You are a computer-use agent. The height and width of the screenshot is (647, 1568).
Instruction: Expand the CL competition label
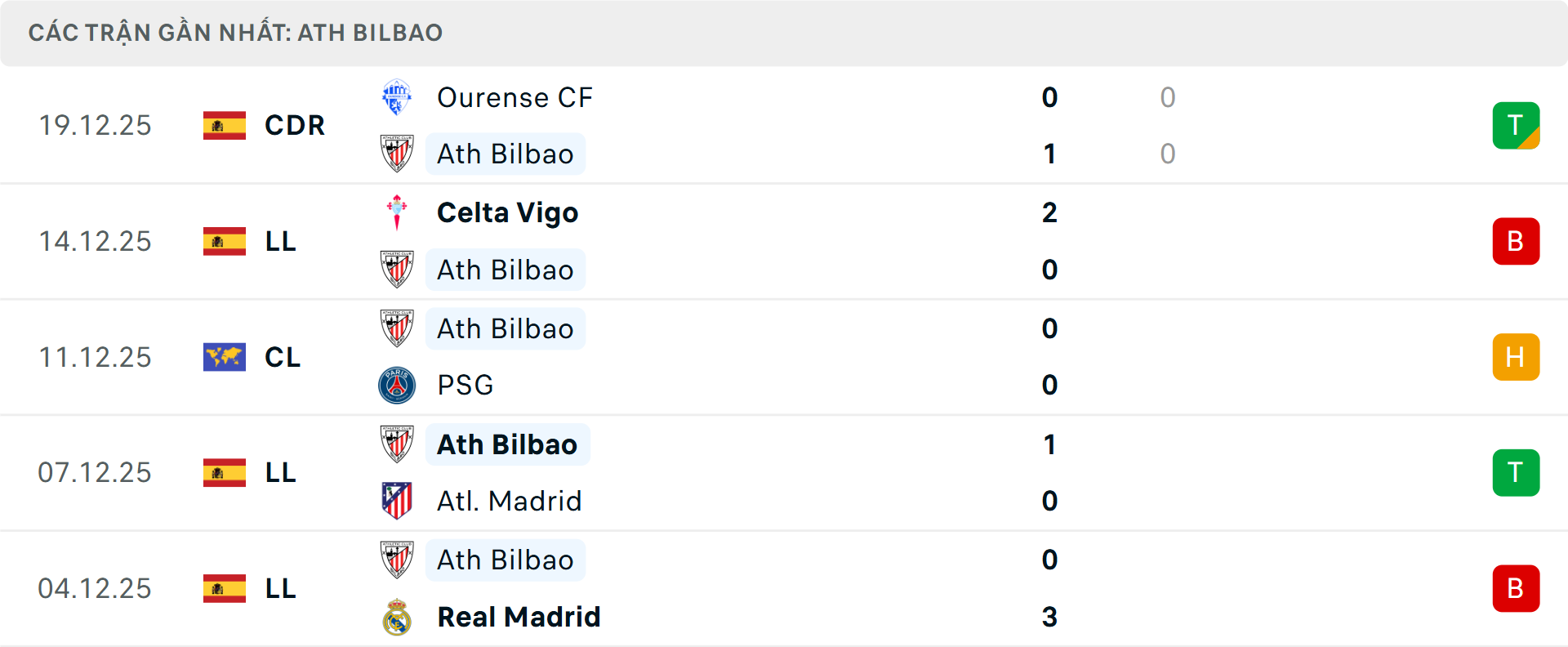[283, 357]
